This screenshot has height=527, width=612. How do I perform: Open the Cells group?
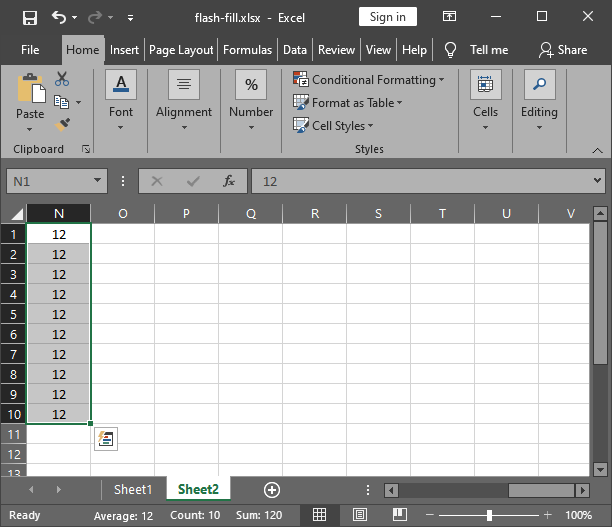[485, 101]
